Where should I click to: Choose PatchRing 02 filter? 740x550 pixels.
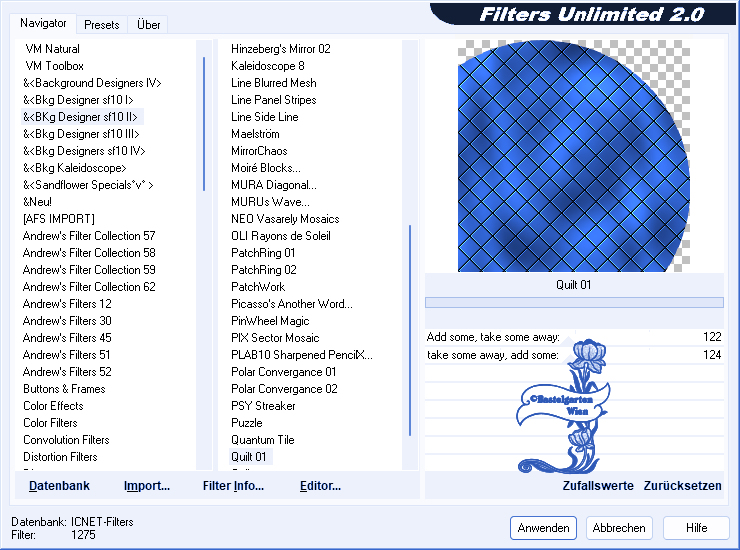[264, 270]
